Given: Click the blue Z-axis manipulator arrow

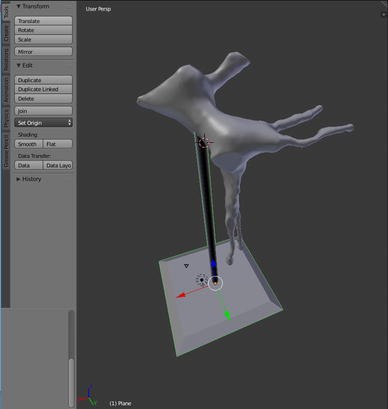Looking at the screenshot, I should click(214, 264).
